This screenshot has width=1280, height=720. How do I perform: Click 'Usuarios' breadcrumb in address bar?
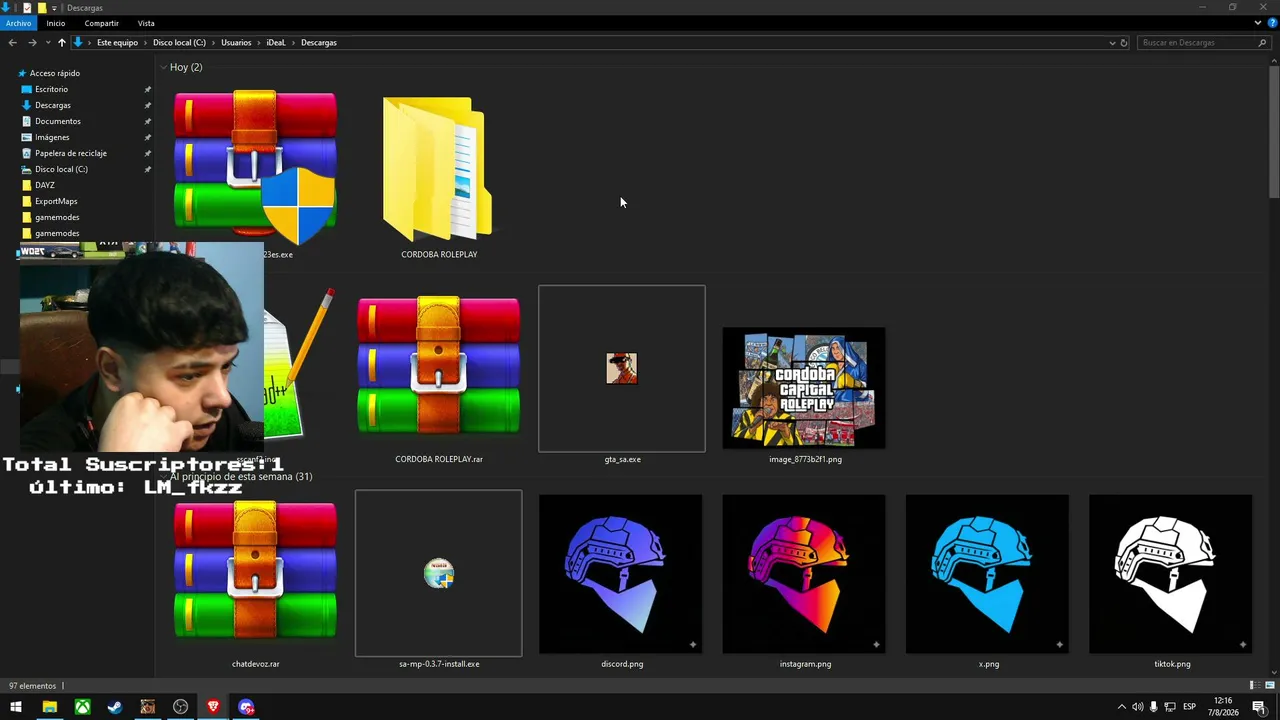coord(236,43)
